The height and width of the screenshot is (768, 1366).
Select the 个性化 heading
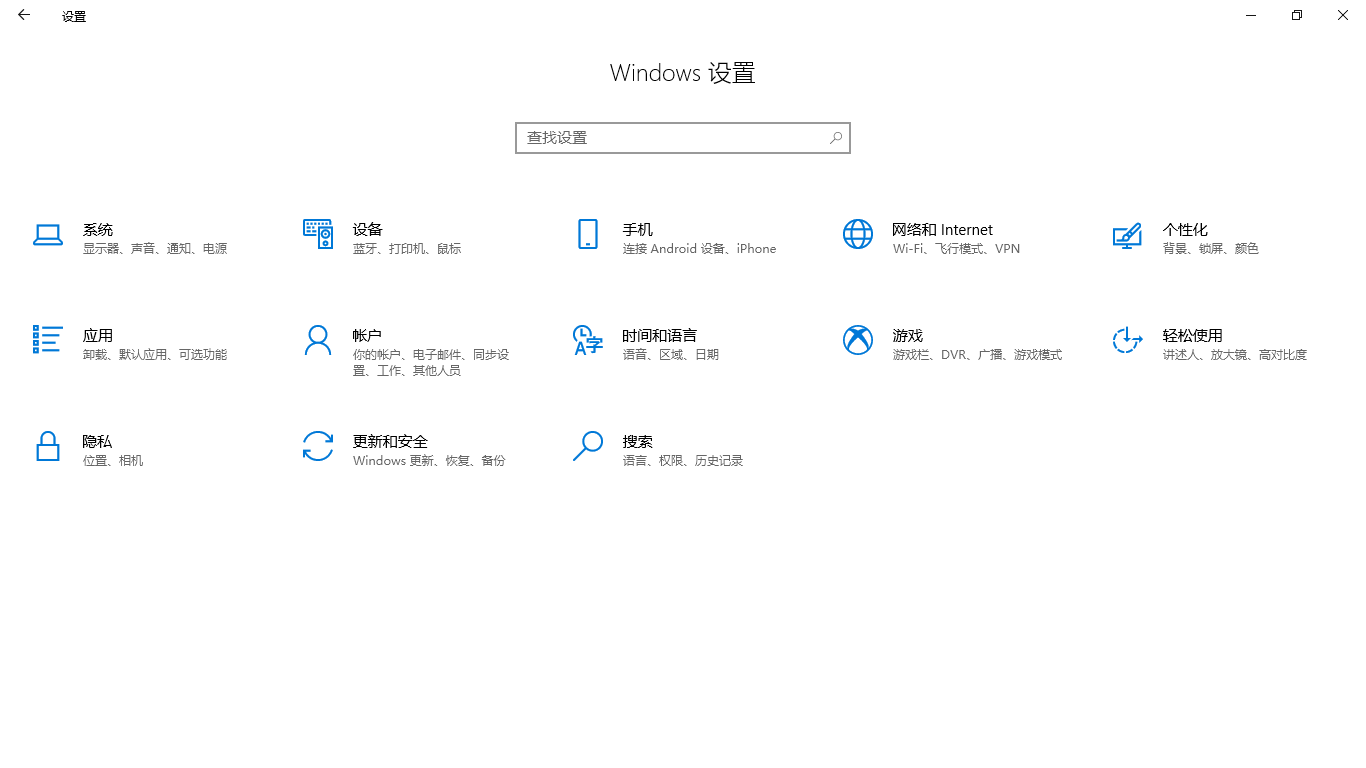tap(1185, 230)
